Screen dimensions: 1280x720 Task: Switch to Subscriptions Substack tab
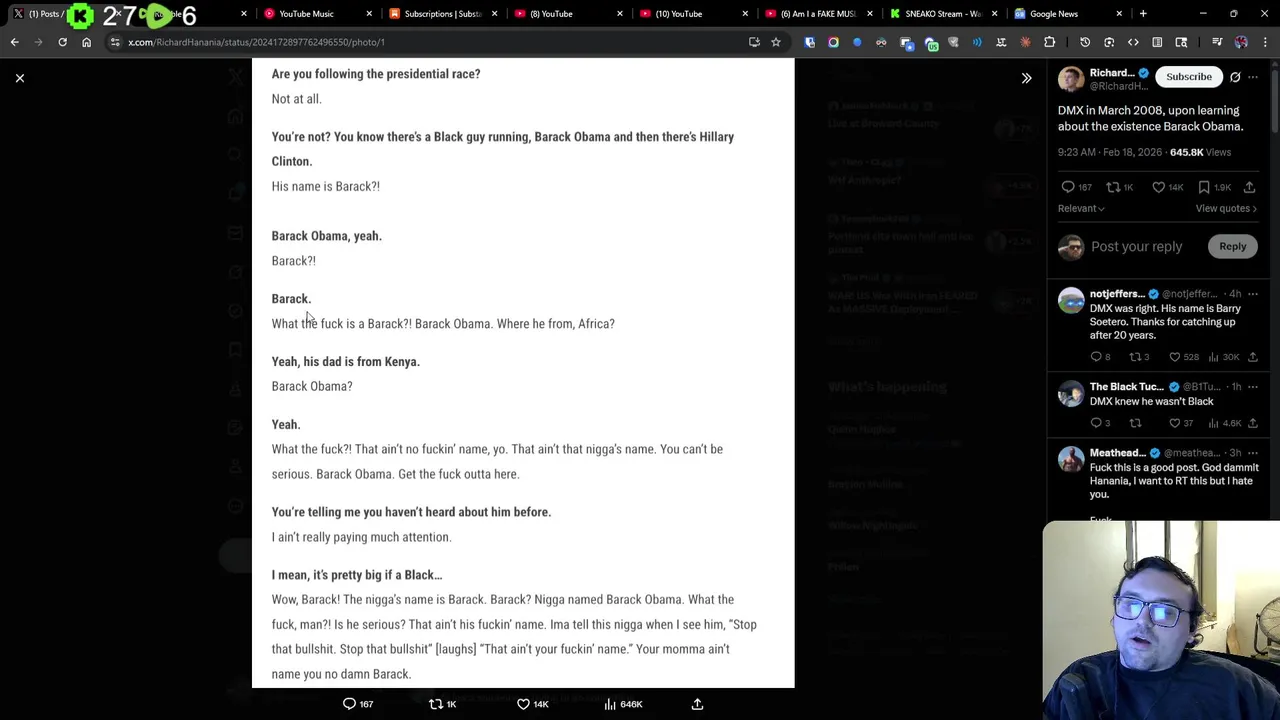(x=441, y=14)
